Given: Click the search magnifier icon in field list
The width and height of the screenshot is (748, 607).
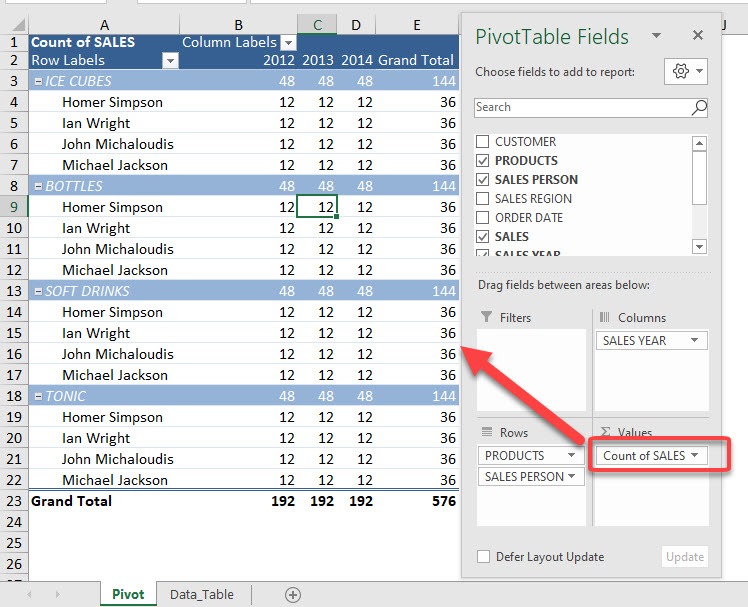Looking at the screenshot, I should [x=699, y=107].
